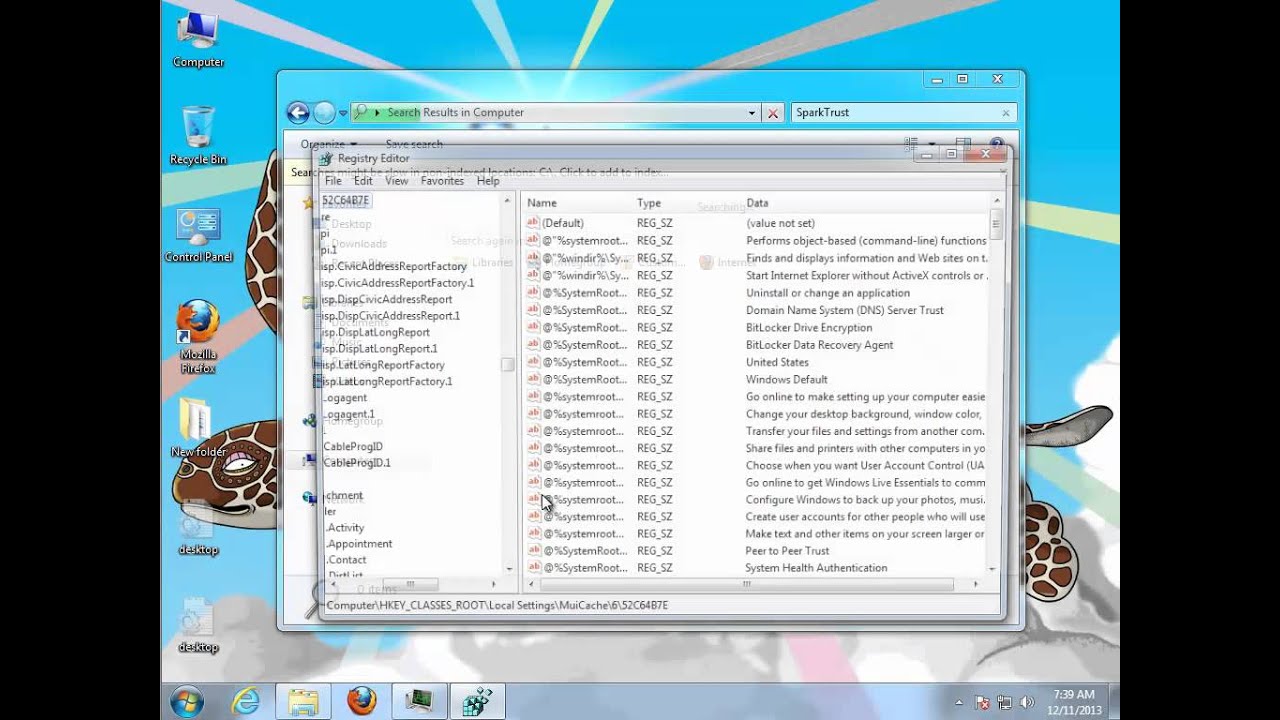Select isp.CivicAddressReportFactory.1 tree key

pyautogui.click(x=398, y=283)
